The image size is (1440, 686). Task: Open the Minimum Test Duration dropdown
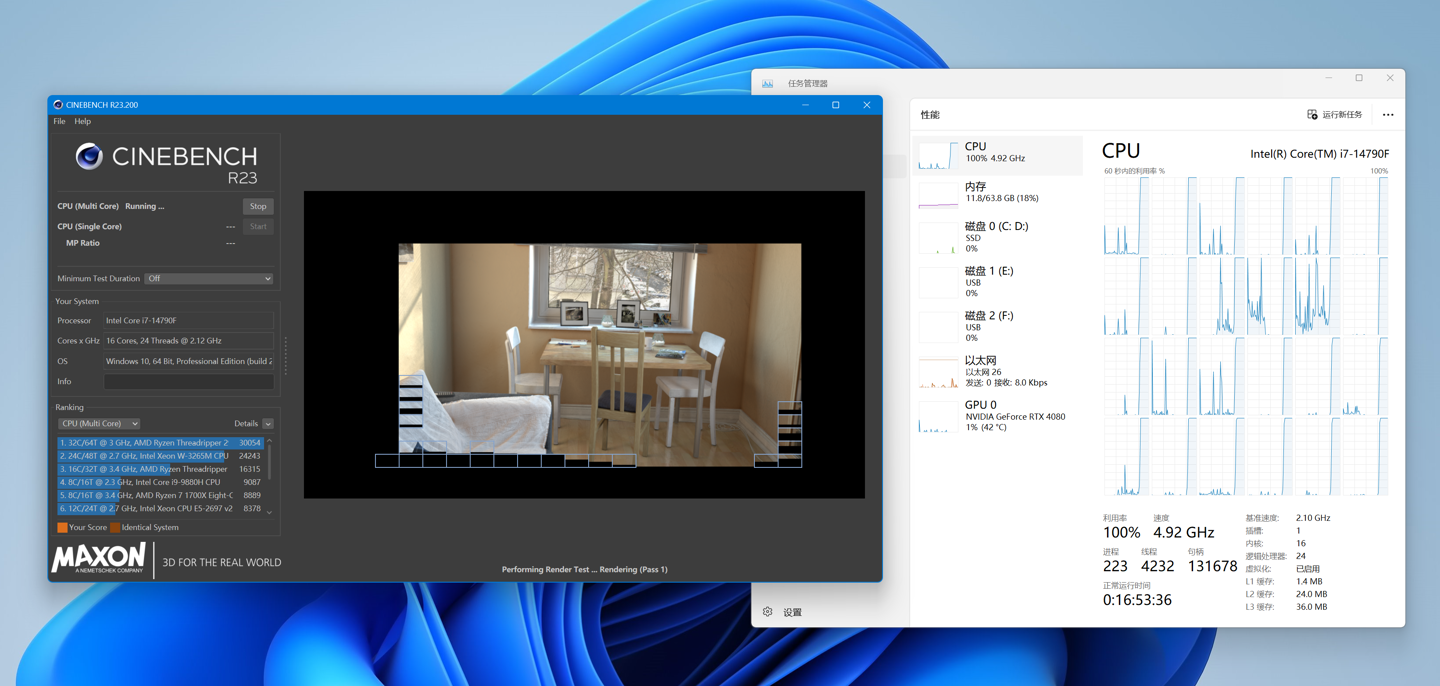[209, 279]
